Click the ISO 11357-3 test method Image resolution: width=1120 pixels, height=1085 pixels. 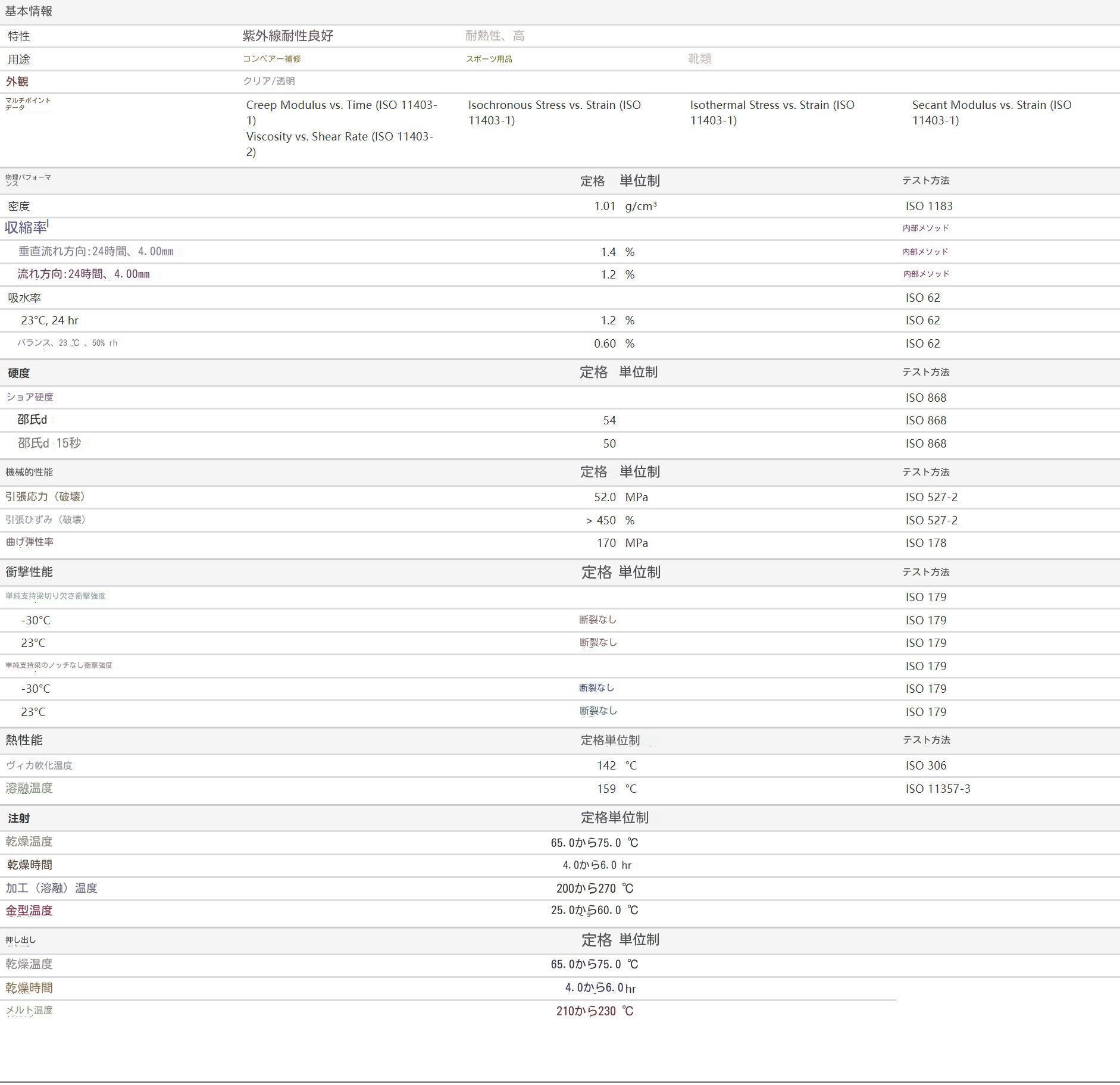(937, 789)
